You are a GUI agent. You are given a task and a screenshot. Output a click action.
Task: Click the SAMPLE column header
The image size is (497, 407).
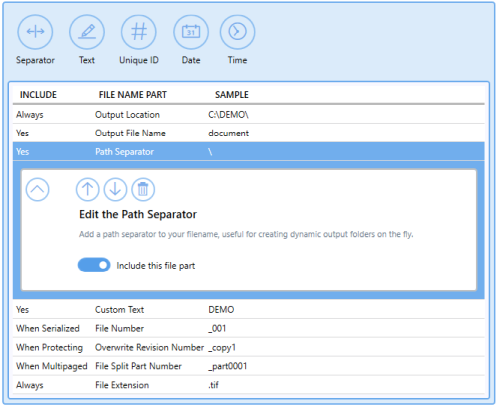pos(232,95)
